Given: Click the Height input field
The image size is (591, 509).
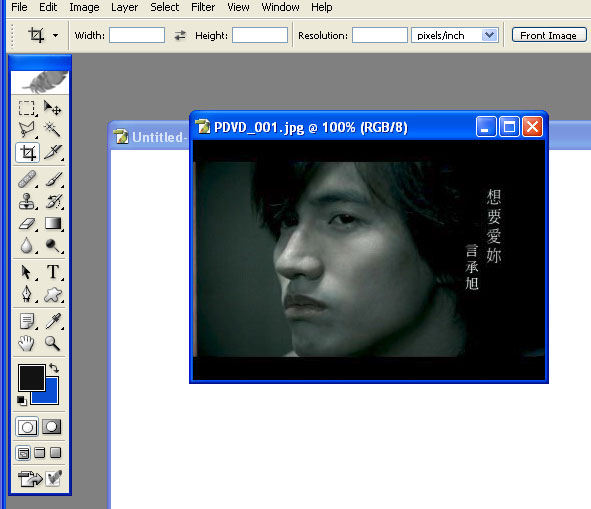Looking at the screenshot, I should pos(260,35).
